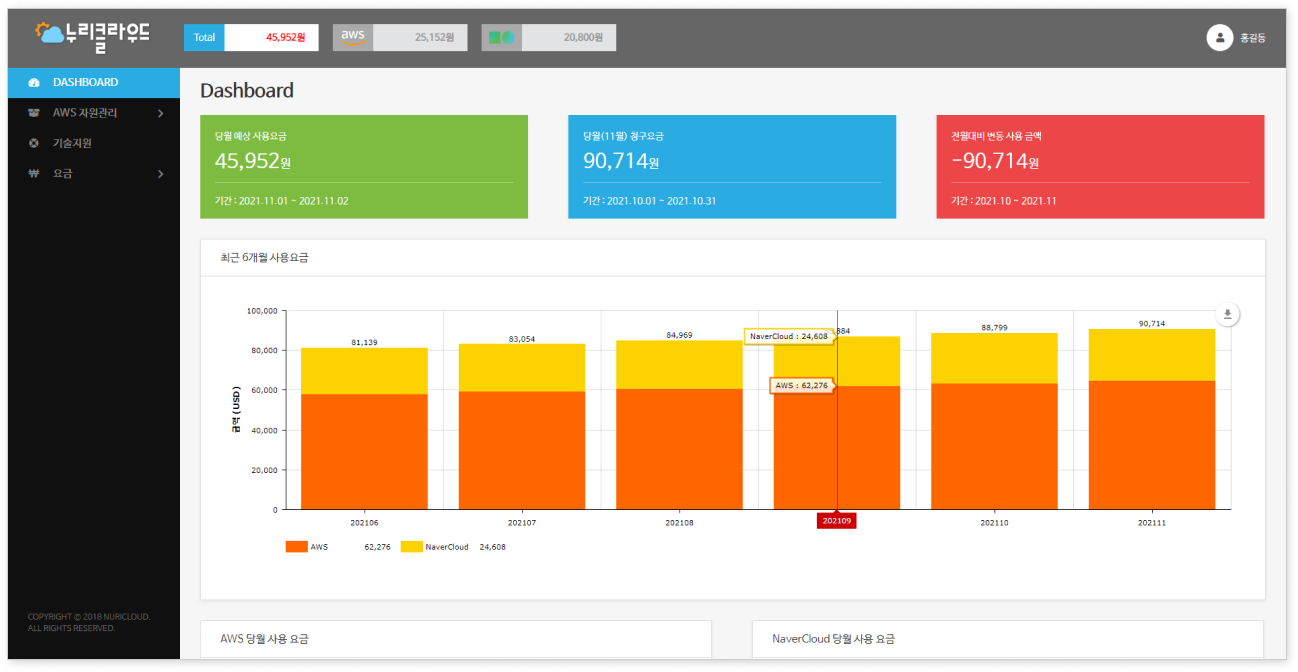
Task: Toggle the yellow NaverCloud legend swatch
Action: (x=411, y=547)
